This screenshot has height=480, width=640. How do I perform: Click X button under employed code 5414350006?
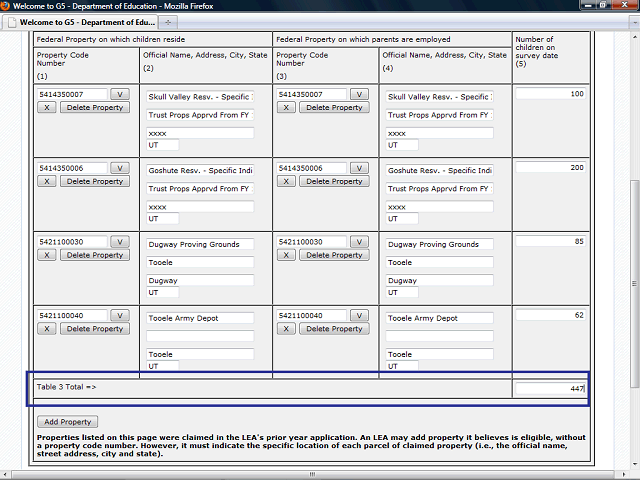(286, 181)
